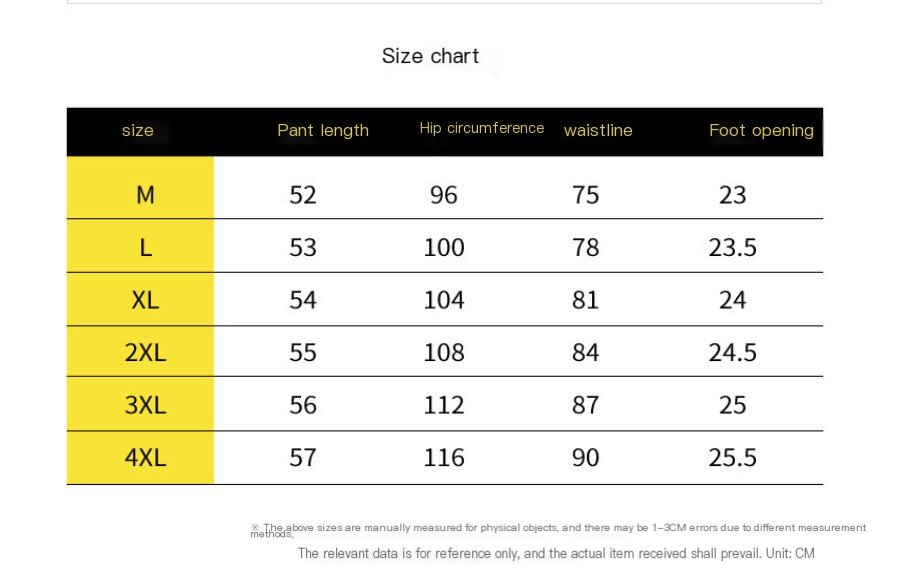
Task: Click the Size chart title
Action: coord(430,56)
